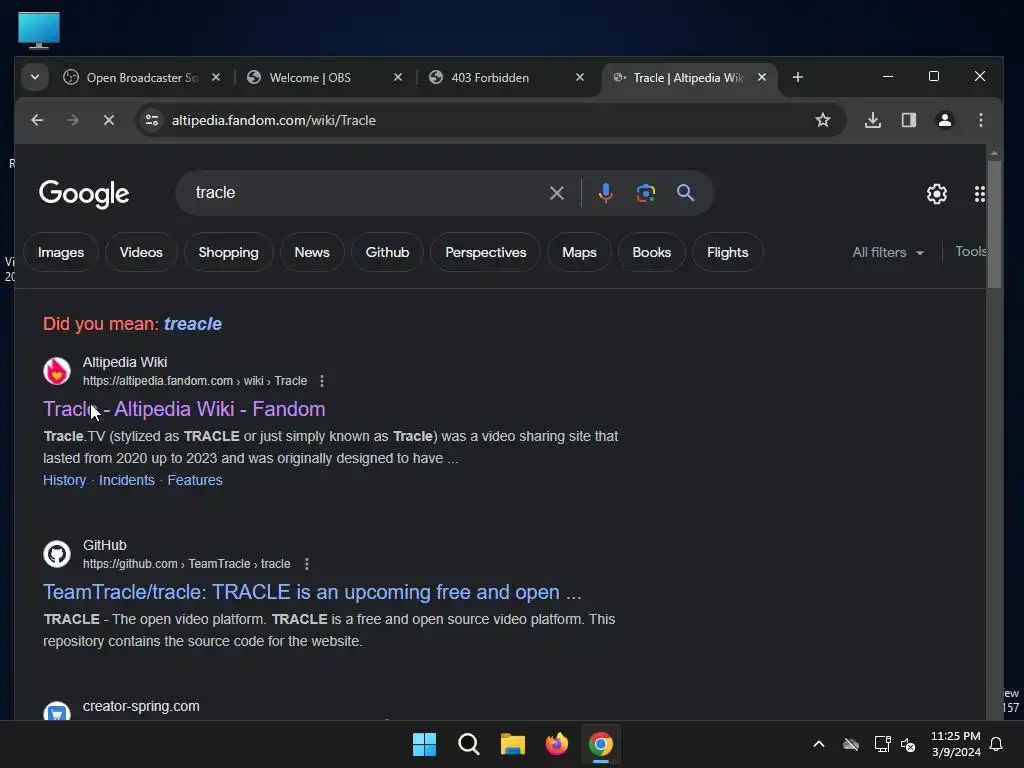Screen dimensions: 1024x768
Task: Filter results by News
Action: (312, 252)
